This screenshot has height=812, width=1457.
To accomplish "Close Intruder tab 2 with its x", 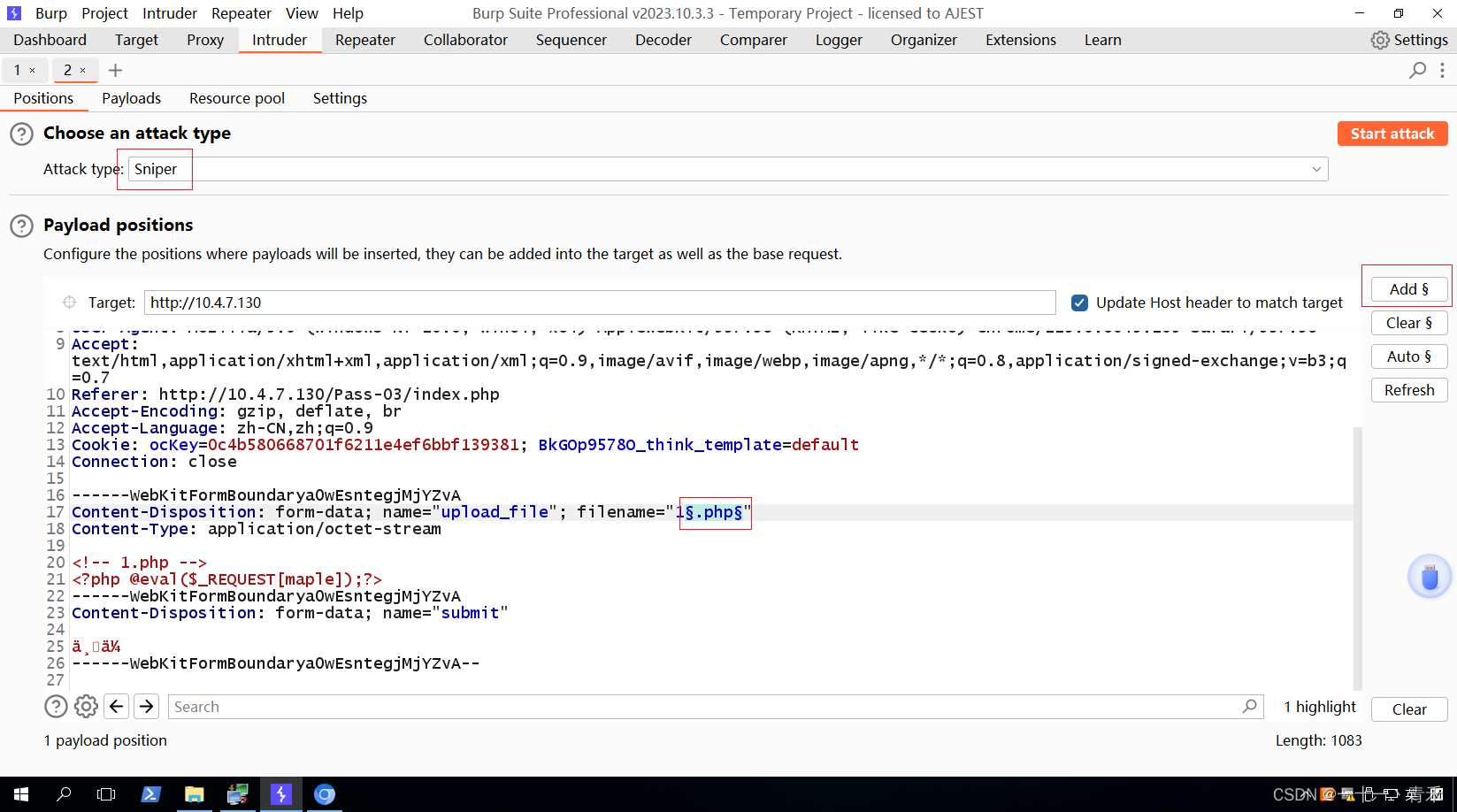I will tap(83, 70).
